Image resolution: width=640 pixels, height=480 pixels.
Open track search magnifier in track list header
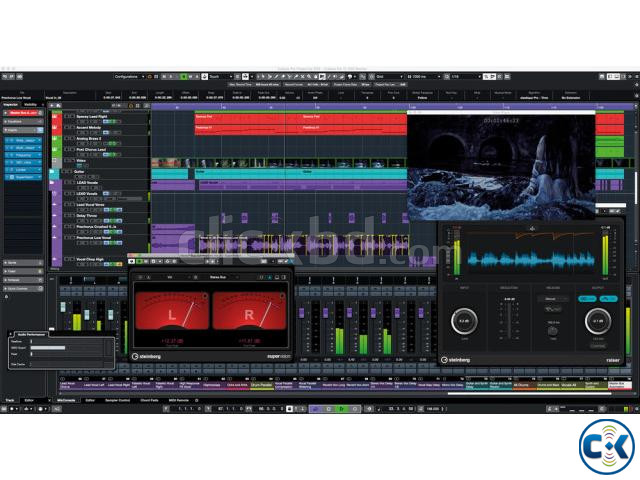pyautogui.click(x=58, y=105)
